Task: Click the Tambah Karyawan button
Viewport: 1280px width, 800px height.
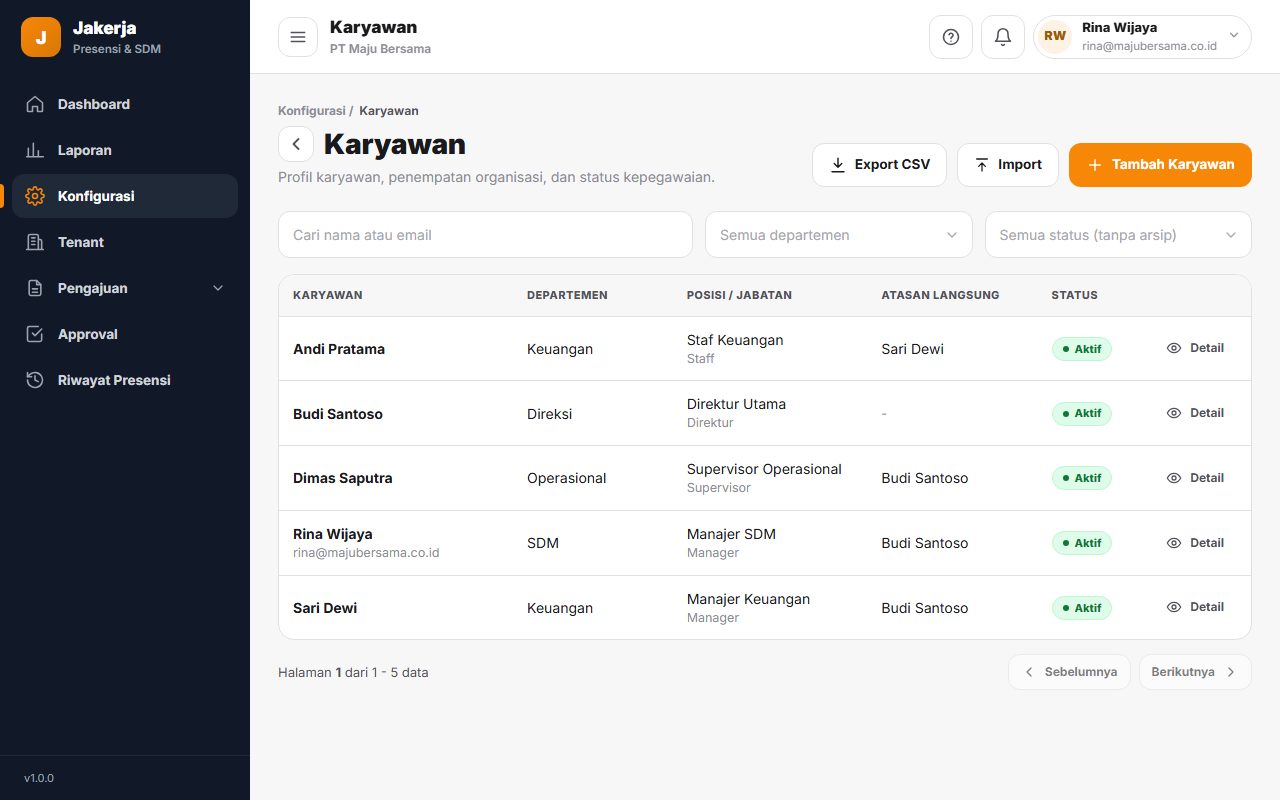Action: [1160, 165]
